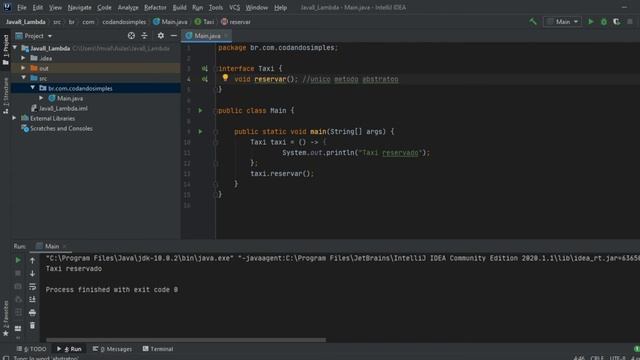640x360 pixels.
Task: Click the implemented gutter icon on reservar line
Action: 204,79
